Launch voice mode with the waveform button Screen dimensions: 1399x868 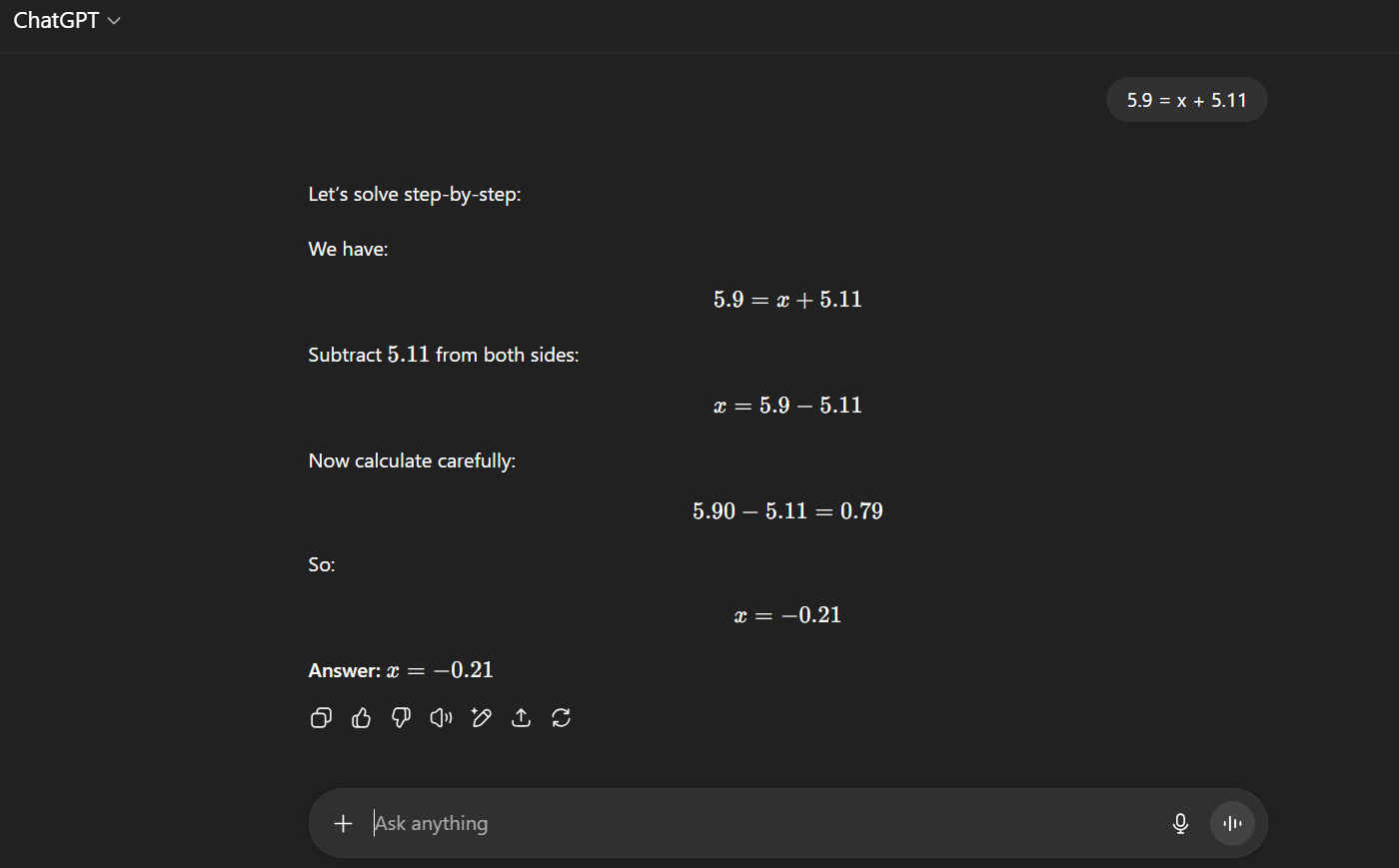[1232, 823]
